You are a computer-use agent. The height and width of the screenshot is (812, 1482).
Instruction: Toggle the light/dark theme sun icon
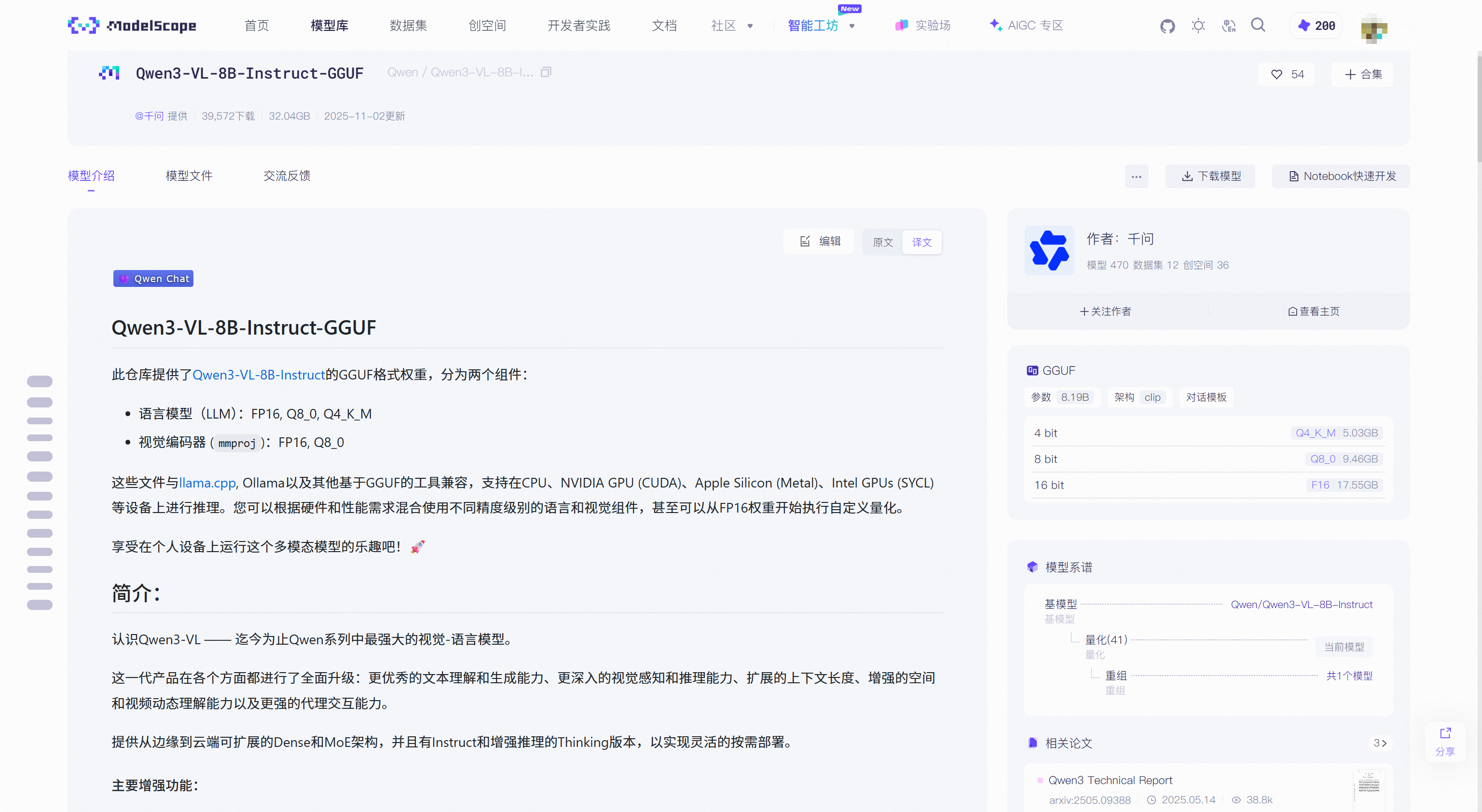(x=1198, y=26)
